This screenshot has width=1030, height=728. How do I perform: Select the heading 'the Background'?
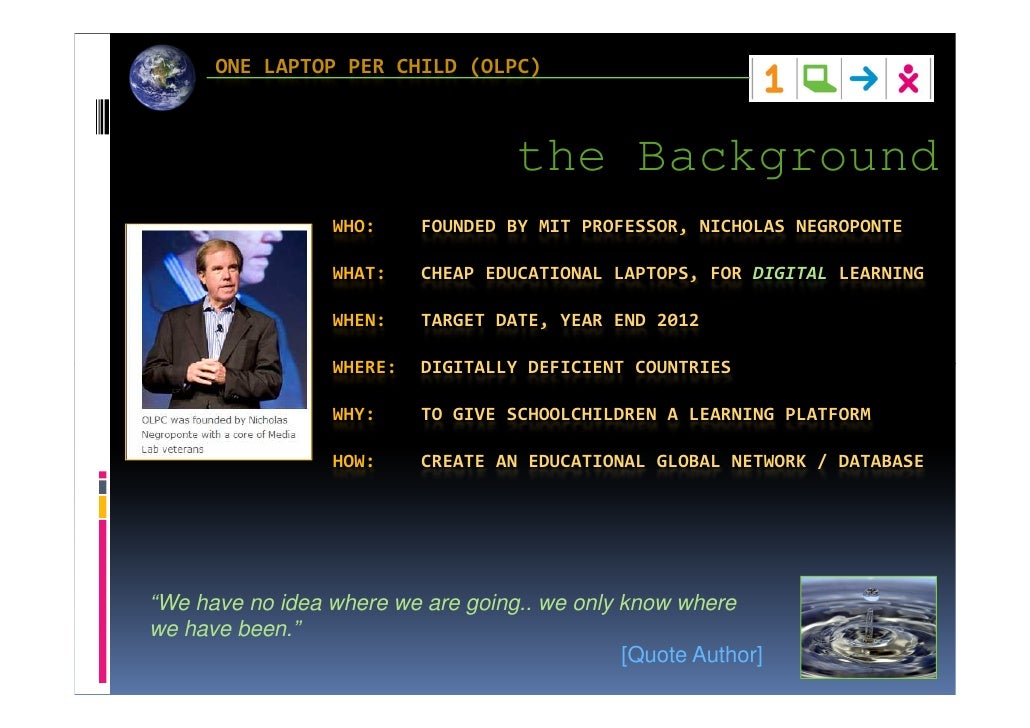tap(728, 158)
